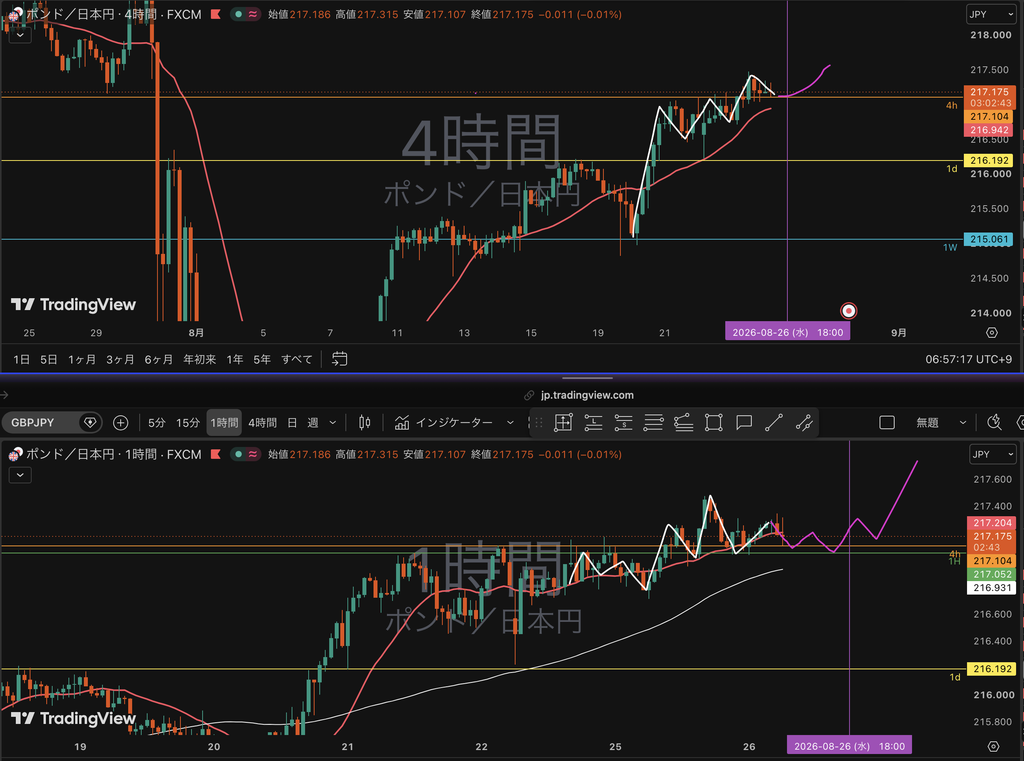Image resolution: width=1024 pixels, height=761 pixels.
Task: Open 4時間 chart axis settings gear
Action: tap(991, 332)
